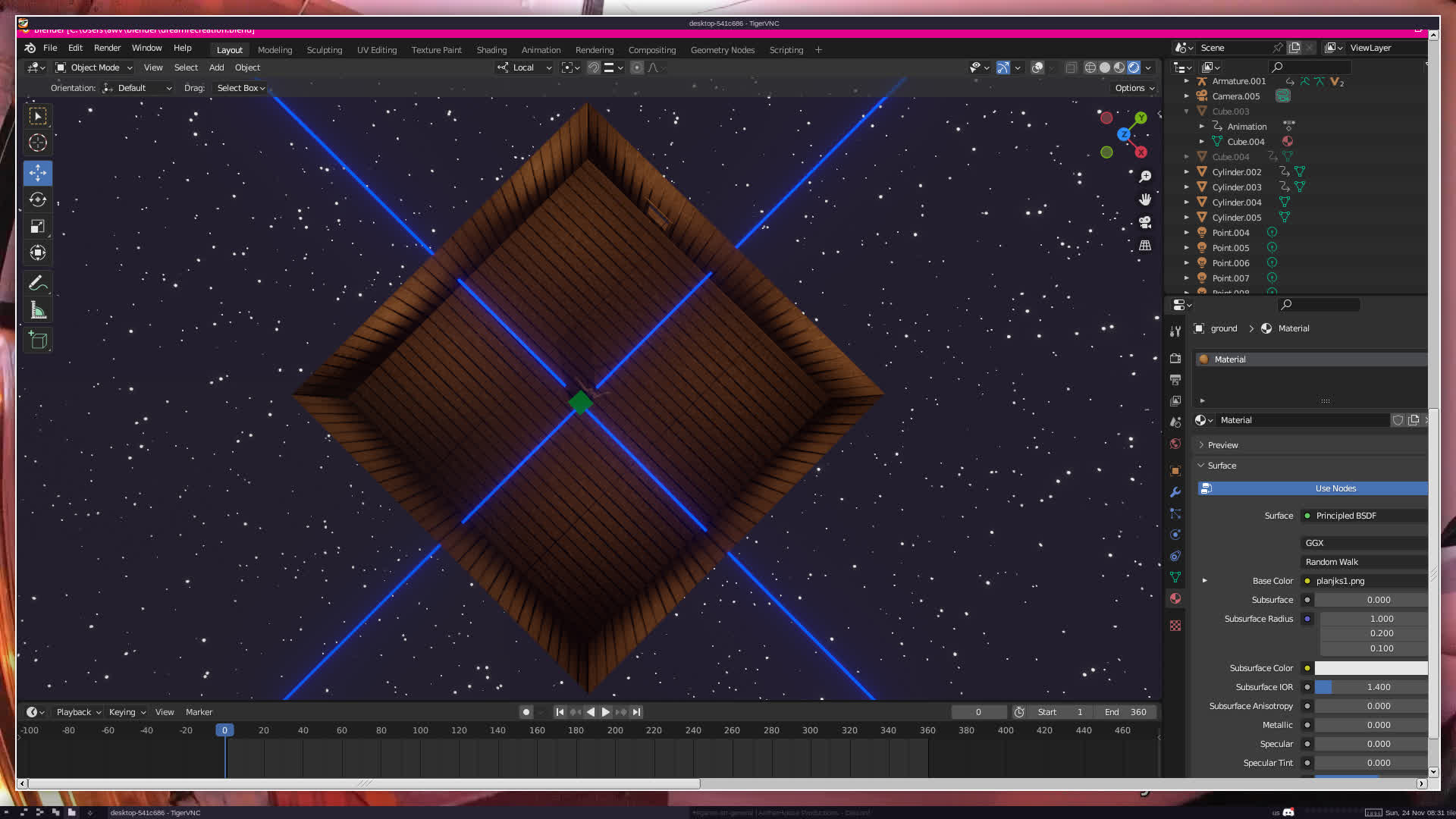Expand the Cylinder.002 outliner item
The width and height of the screenshot is (1456, 819).
1187,172
